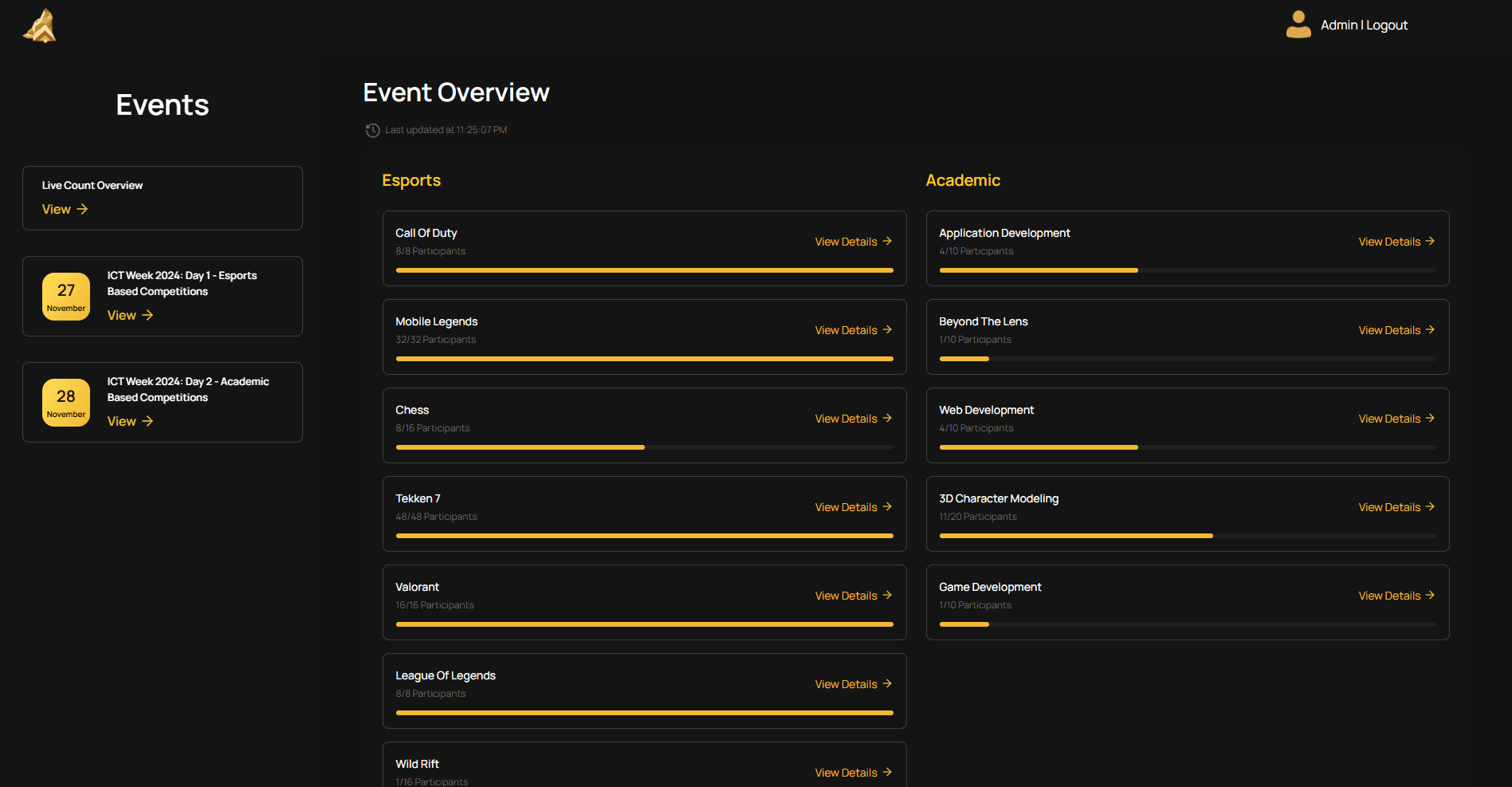Click 4/10 Participants under Application Development
This screenshot has height=787, width=1512.
tap(976, 251)
